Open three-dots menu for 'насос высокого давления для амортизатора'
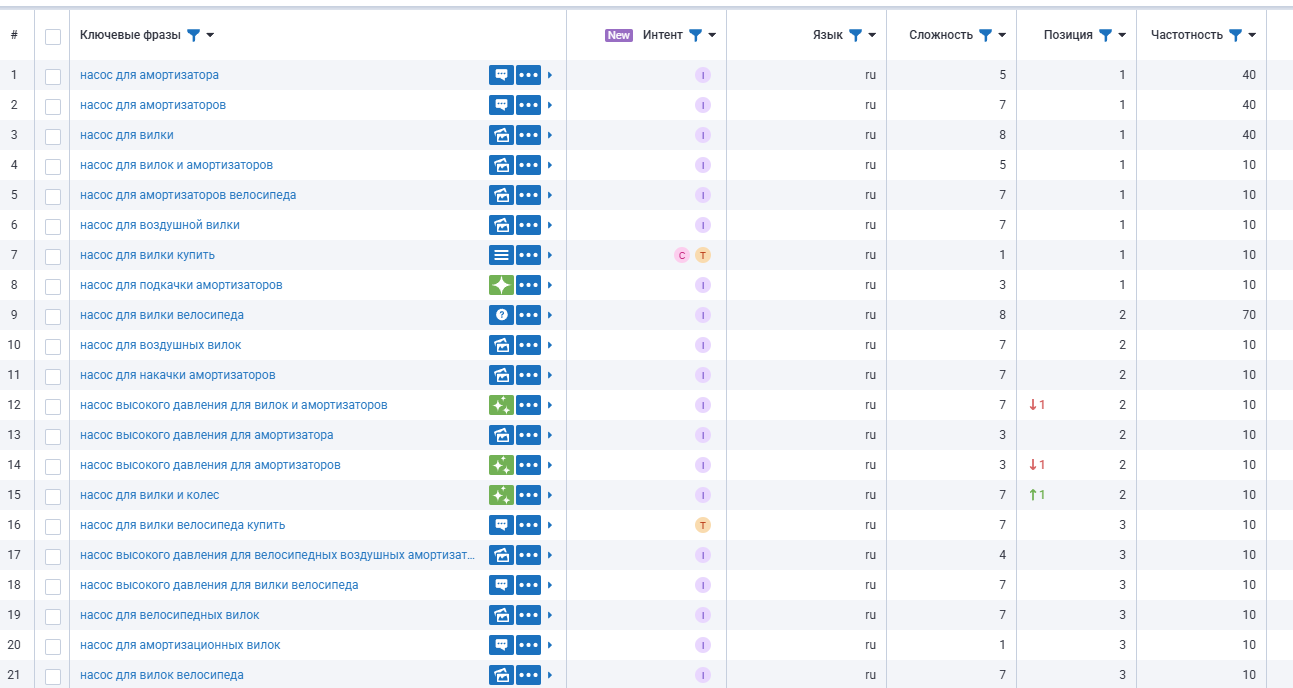 coord(529,435)
